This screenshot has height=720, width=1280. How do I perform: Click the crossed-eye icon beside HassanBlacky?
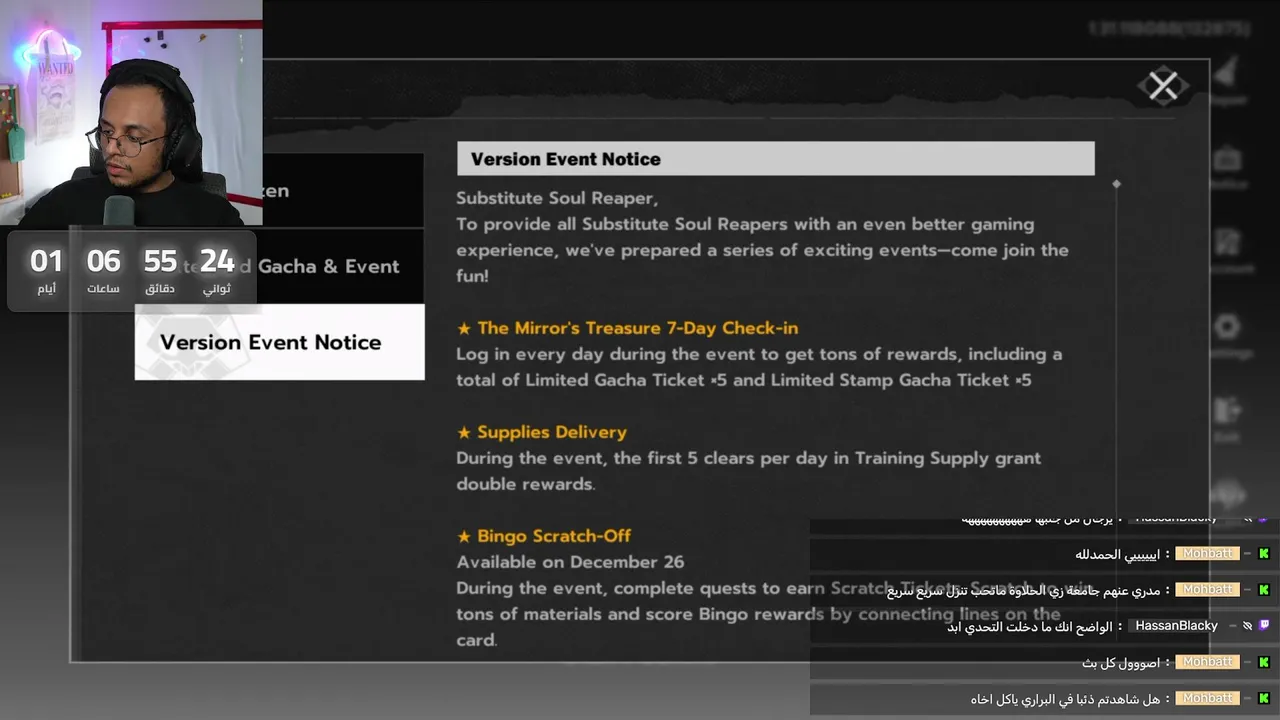1247,626
